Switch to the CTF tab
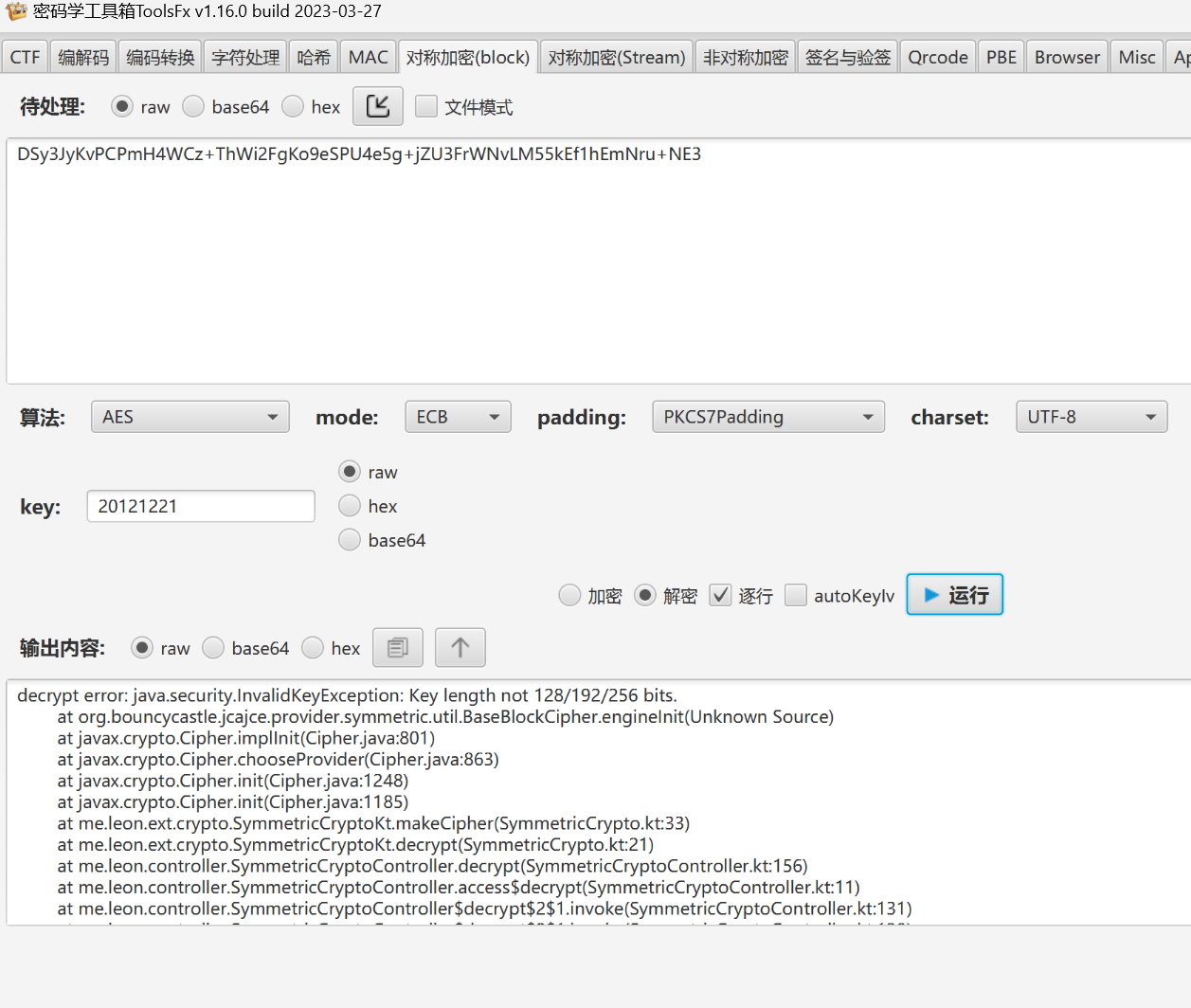Image resolution: width=1191 pixels, height=1008 pixels. (x=24, y=56)
